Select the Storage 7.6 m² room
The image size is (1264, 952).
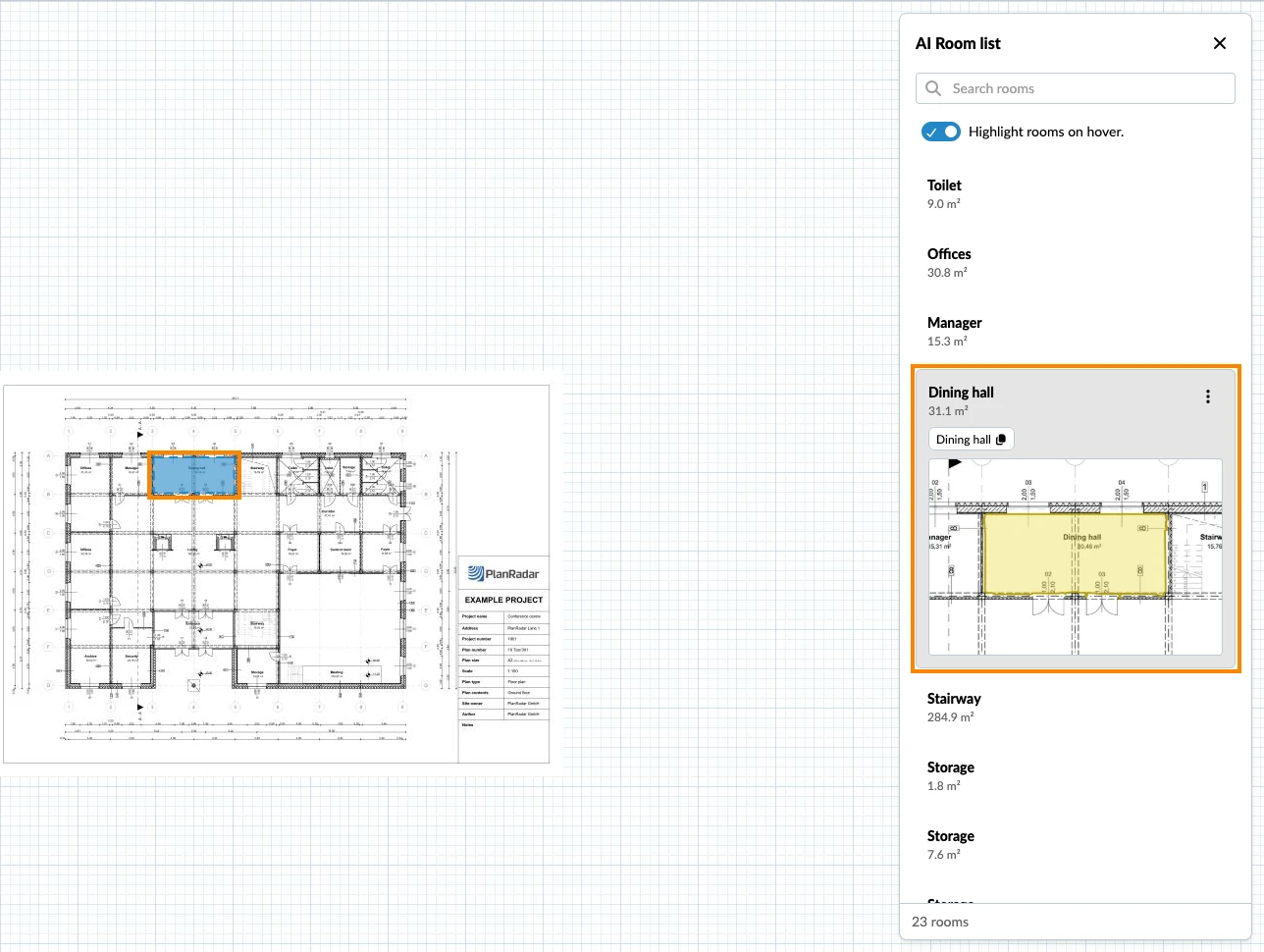[1076, 845]
